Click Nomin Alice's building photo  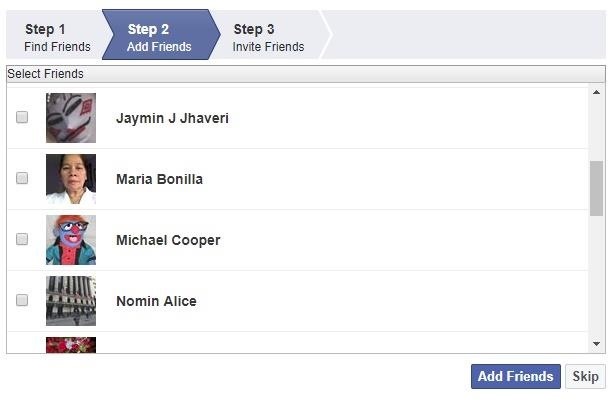[x=71, y=301]
